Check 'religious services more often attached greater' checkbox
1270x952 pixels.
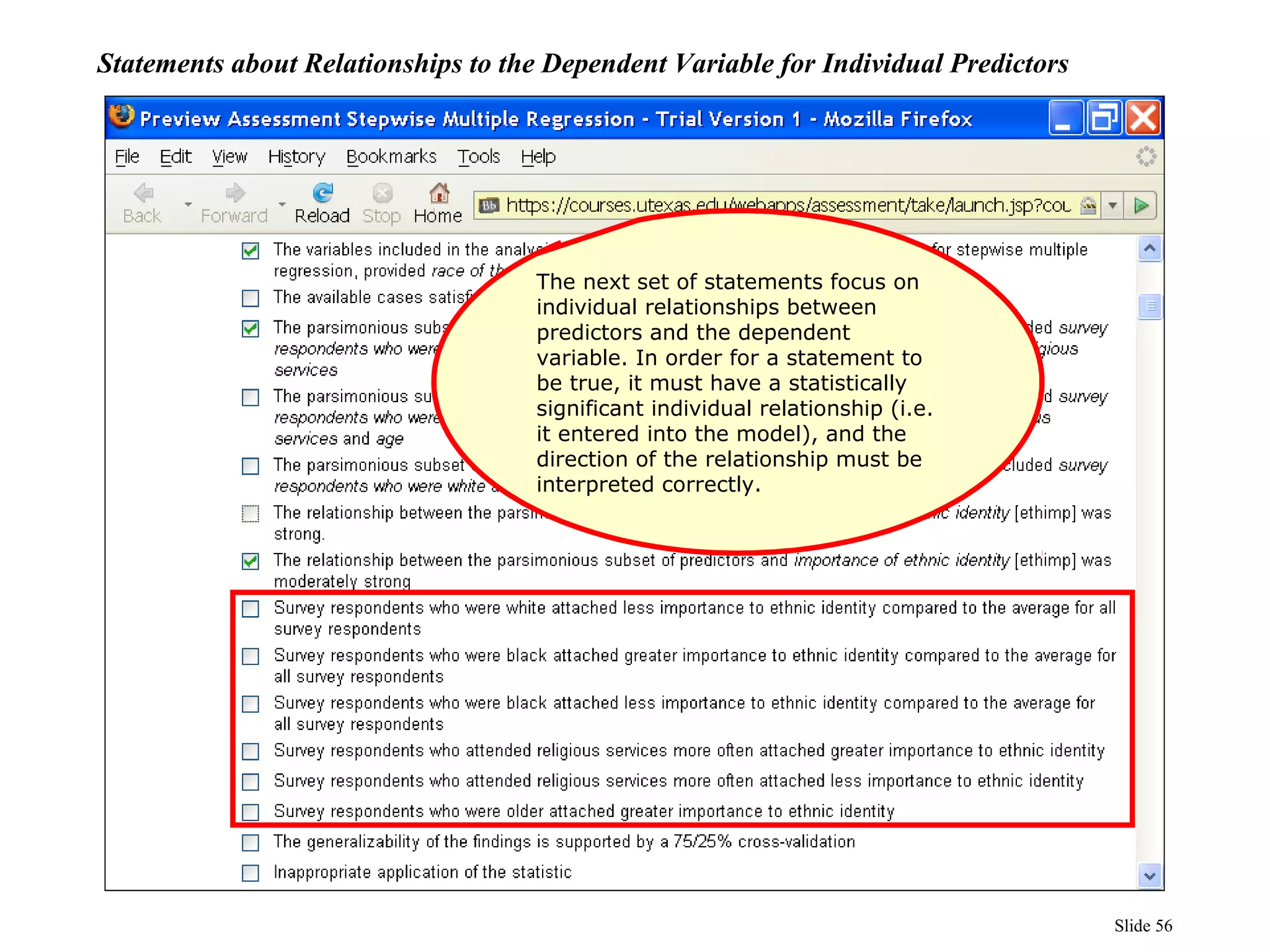pos(251,752)
